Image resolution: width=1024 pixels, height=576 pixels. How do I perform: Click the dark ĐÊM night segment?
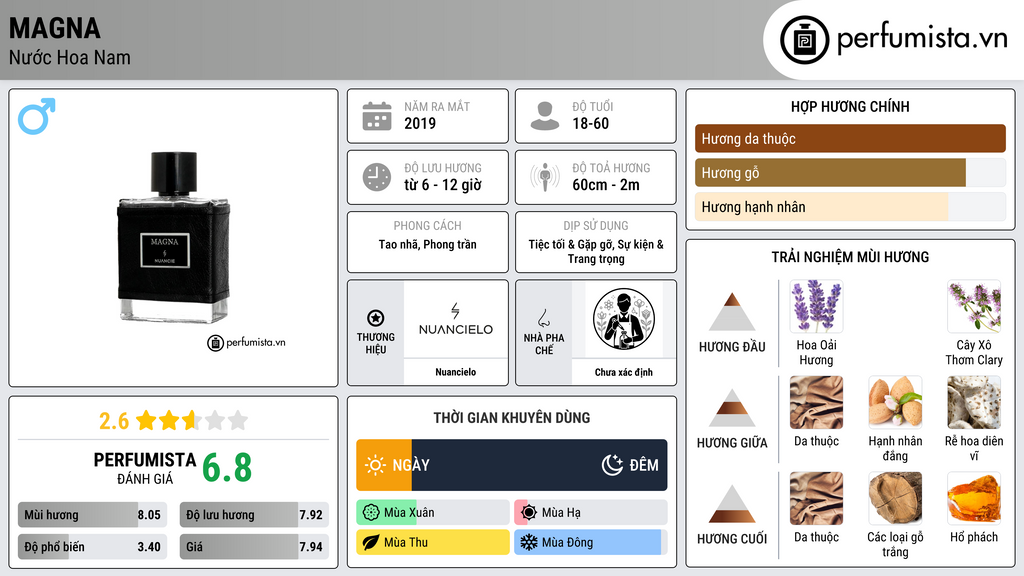click(539, 465)
